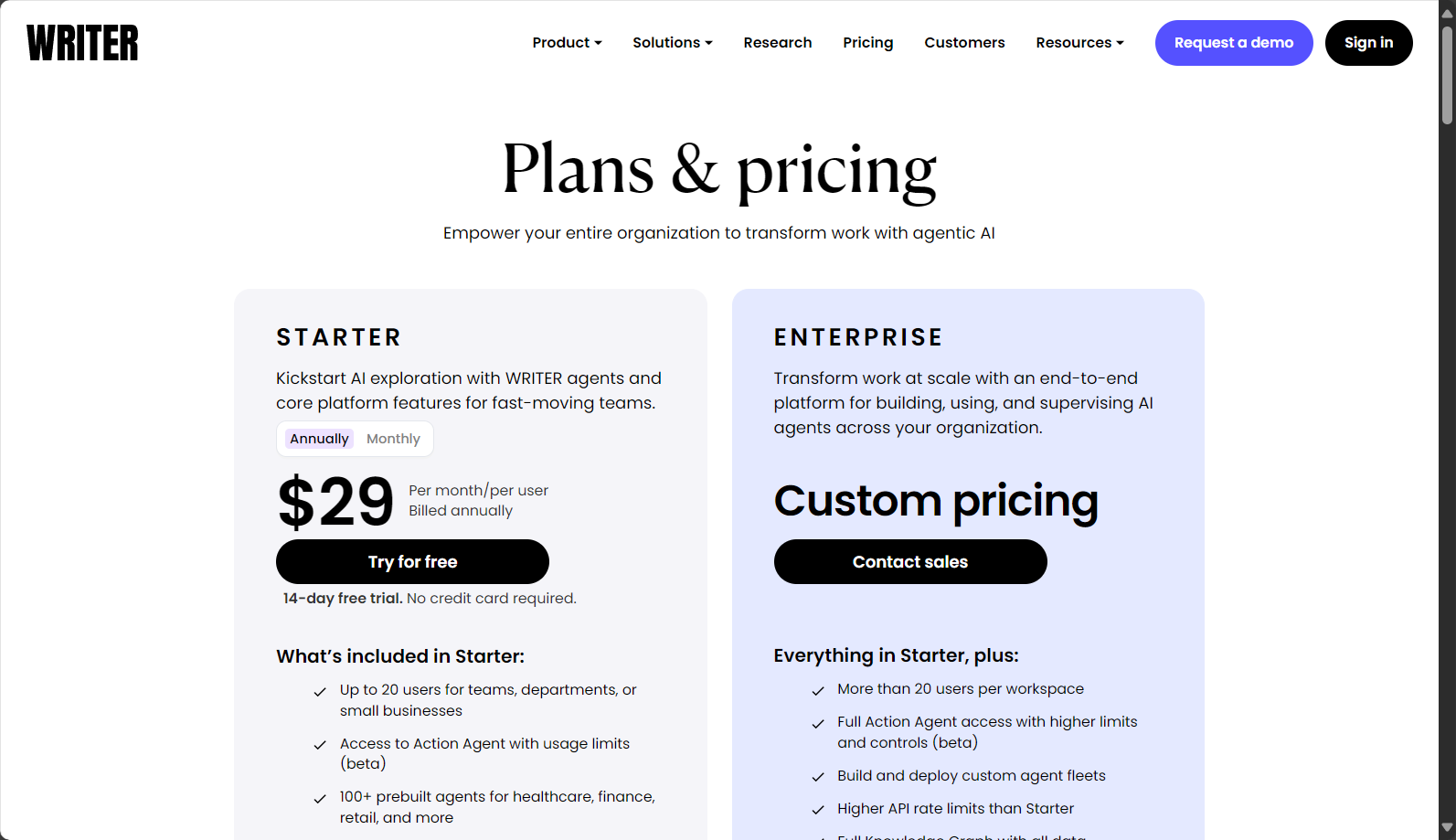Click checkmark beside '100+ prebuilt agents'
Screen dimensions: 1456x840
pyautogui.click(x=320, y=799)
